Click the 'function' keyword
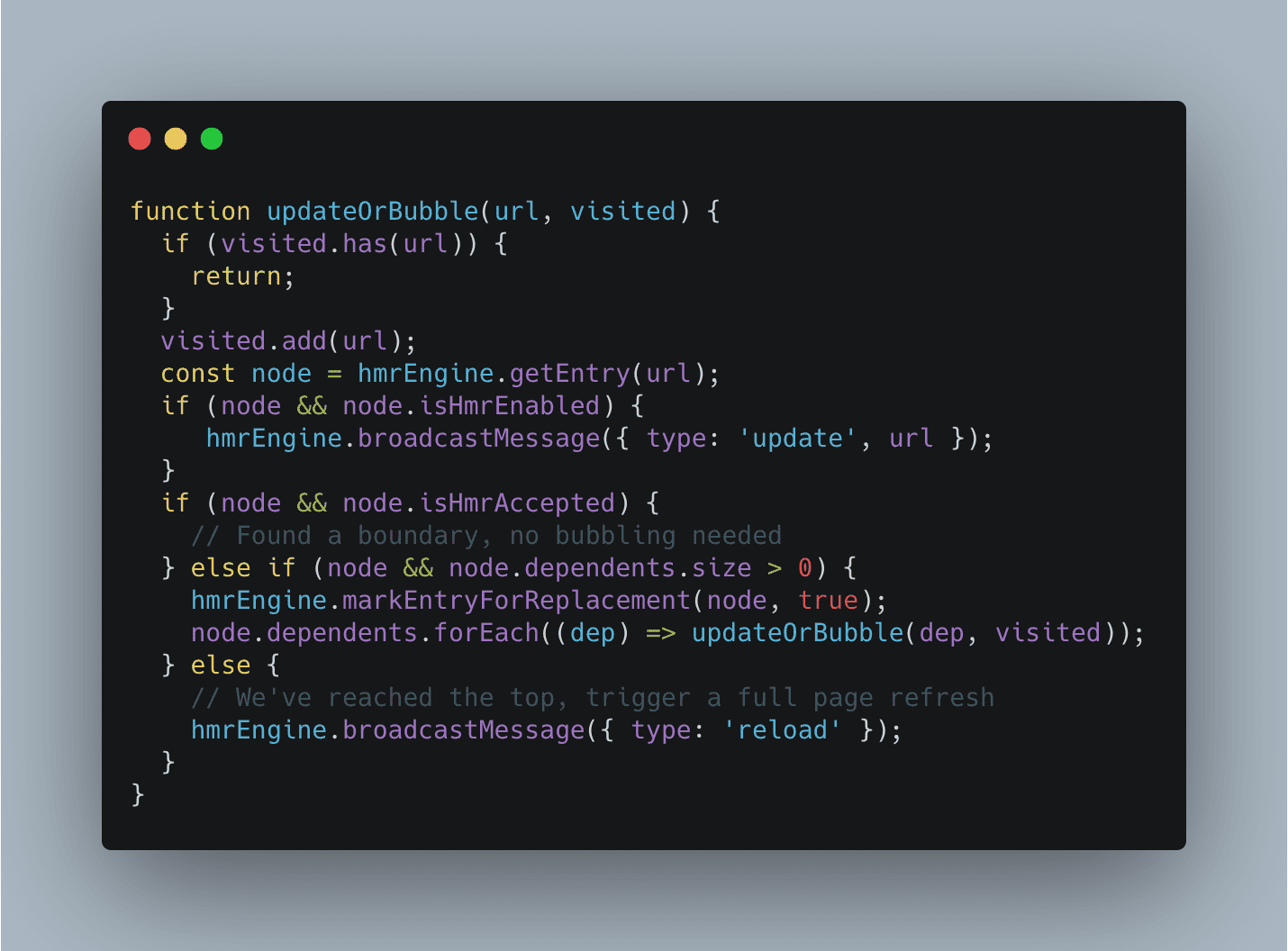 191,212
